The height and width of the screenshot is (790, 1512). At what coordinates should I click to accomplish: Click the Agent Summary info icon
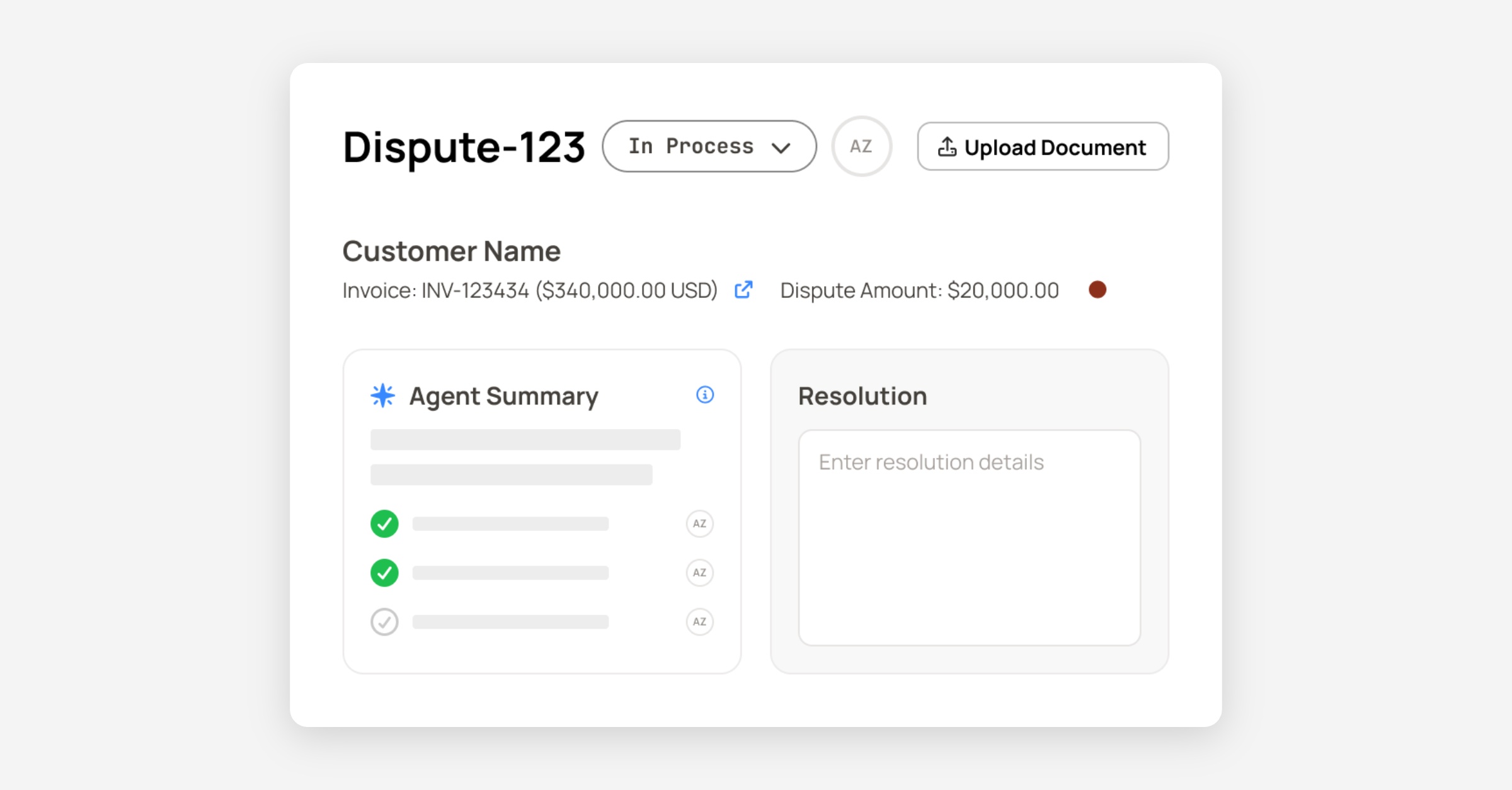coord(705,394)
